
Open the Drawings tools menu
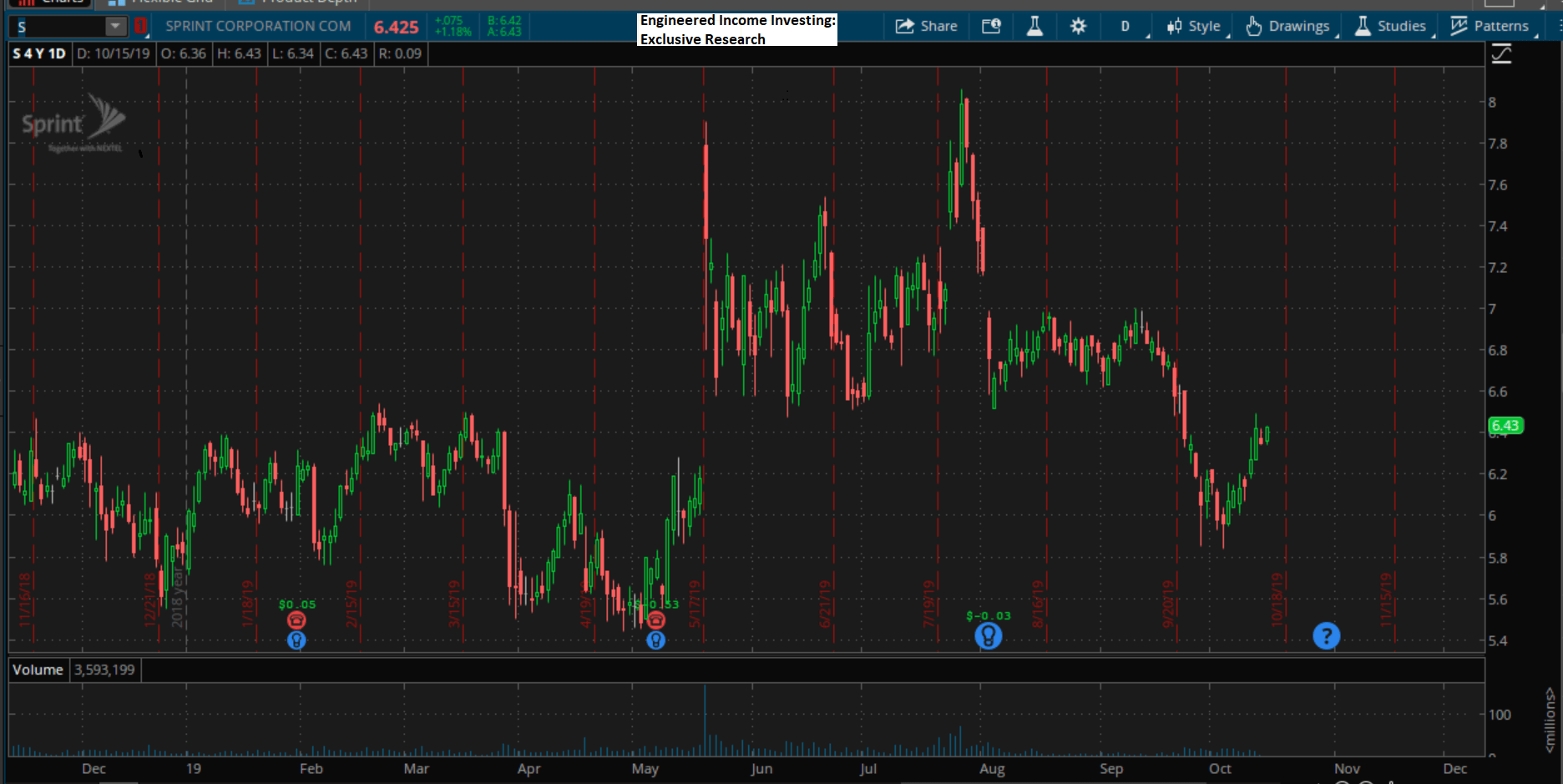[1287, 26]
